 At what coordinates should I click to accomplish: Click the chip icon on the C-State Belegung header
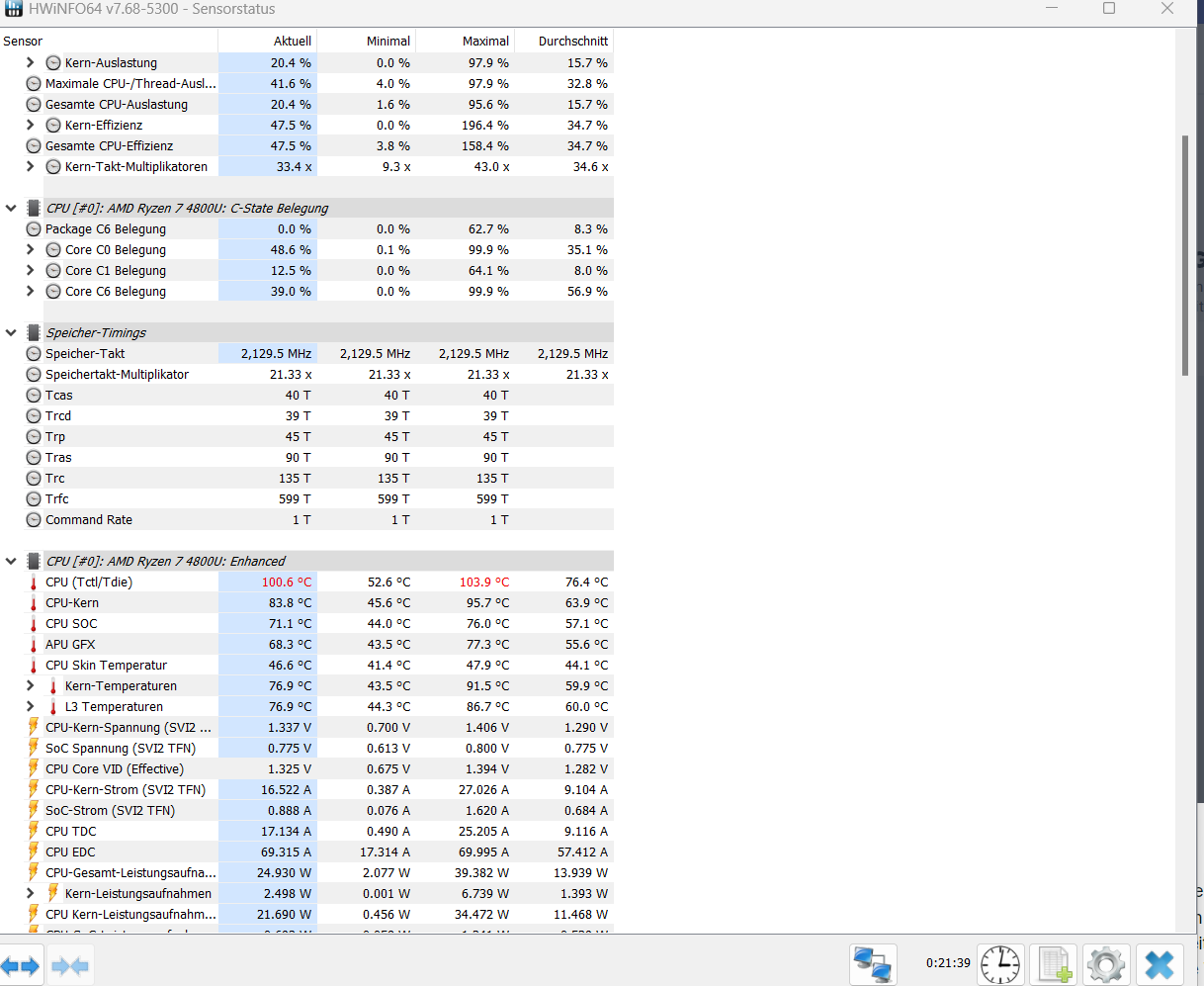click(33, 208)
